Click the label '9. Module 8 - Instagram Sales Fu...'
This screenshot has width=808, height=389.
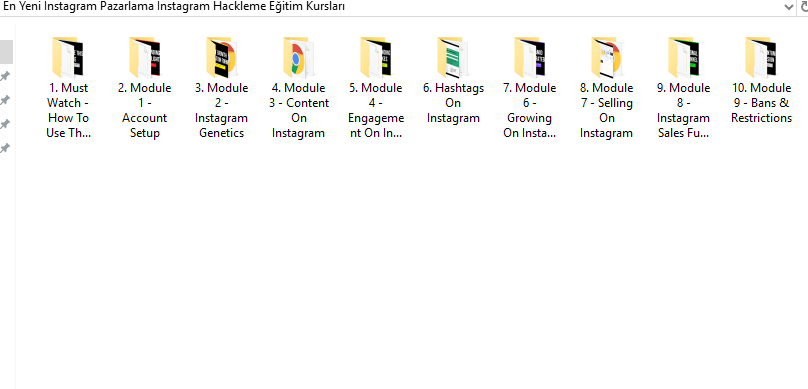[683, 110]
